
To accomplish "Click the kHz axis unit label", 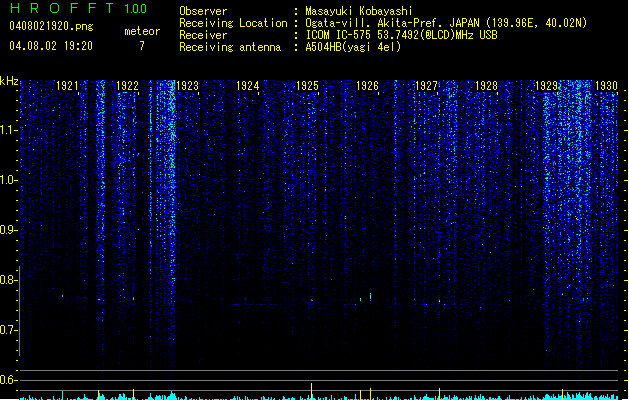I will pyautogui.click(x=9, y=81).
